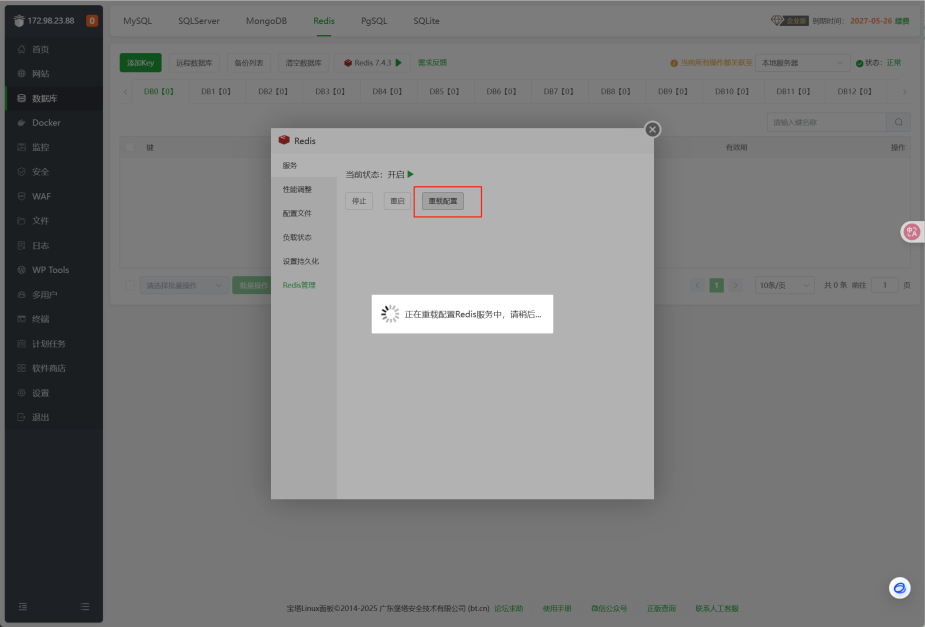The height and width of the screenshot is (627, 925).
Task: Switch to the MySQL tab
Action: (x=137, y=21)
